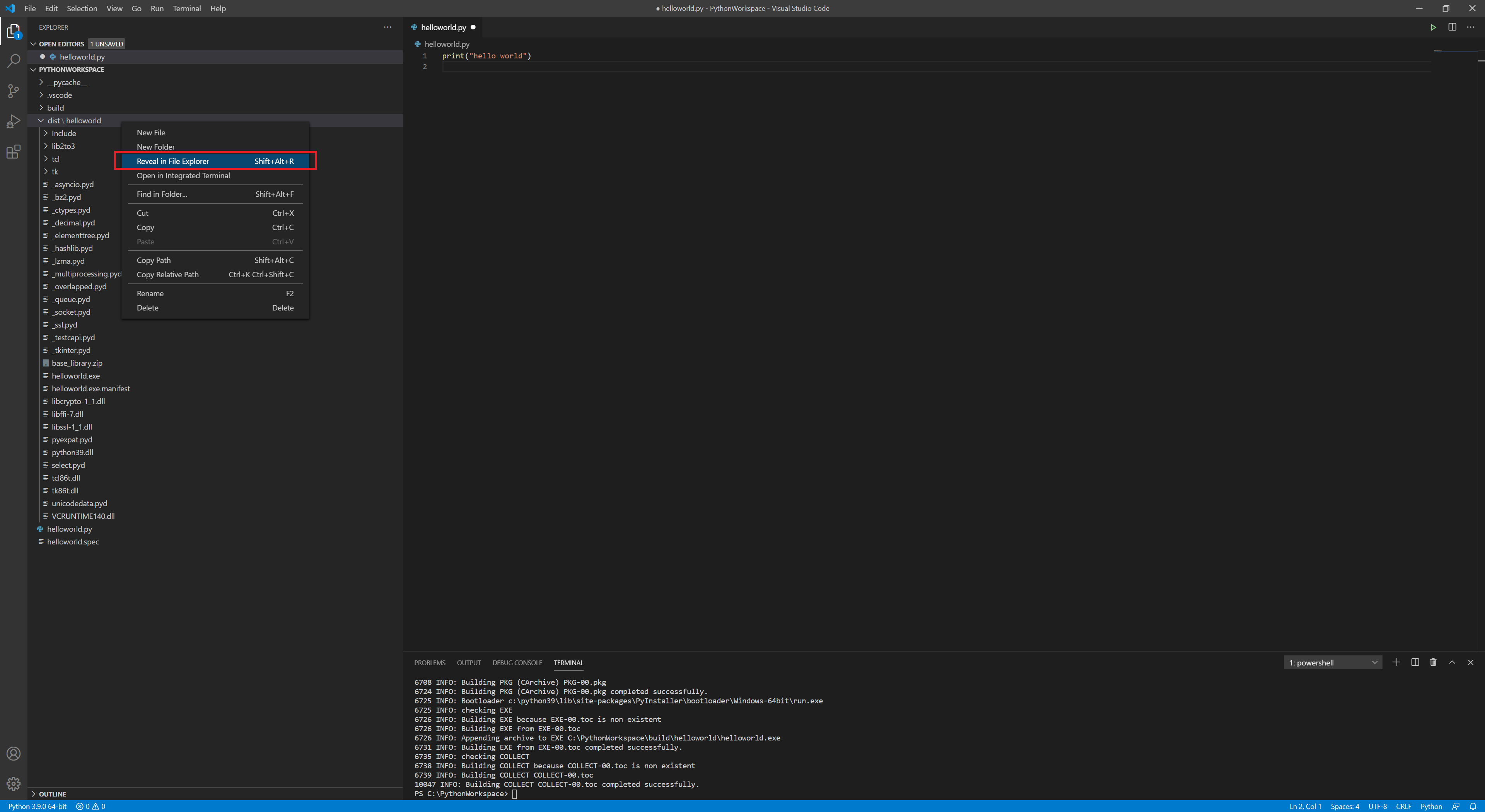Image resolution: width=1485 pixels, height=812 pixels.
Task: Expand the Outline section
Action: (52, 793)
